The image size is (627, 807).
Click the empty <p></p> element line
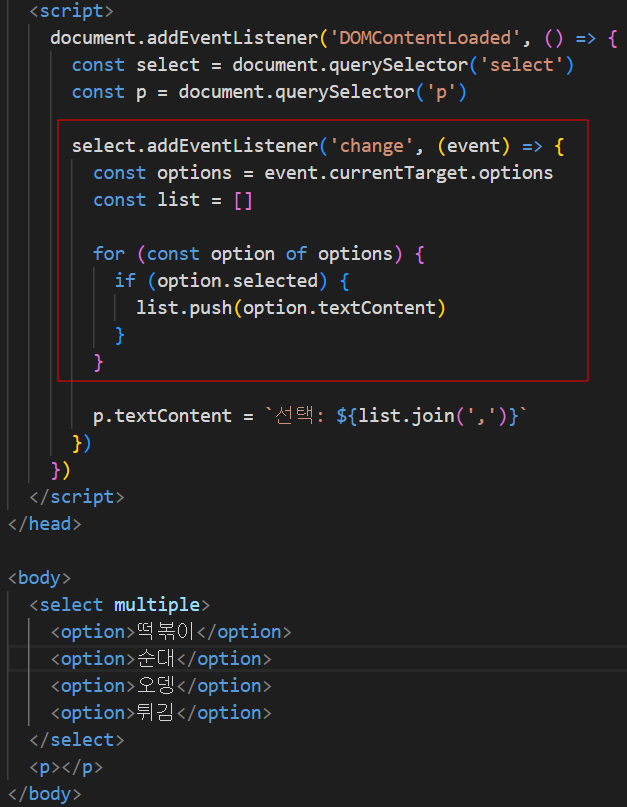coord(66,767)
